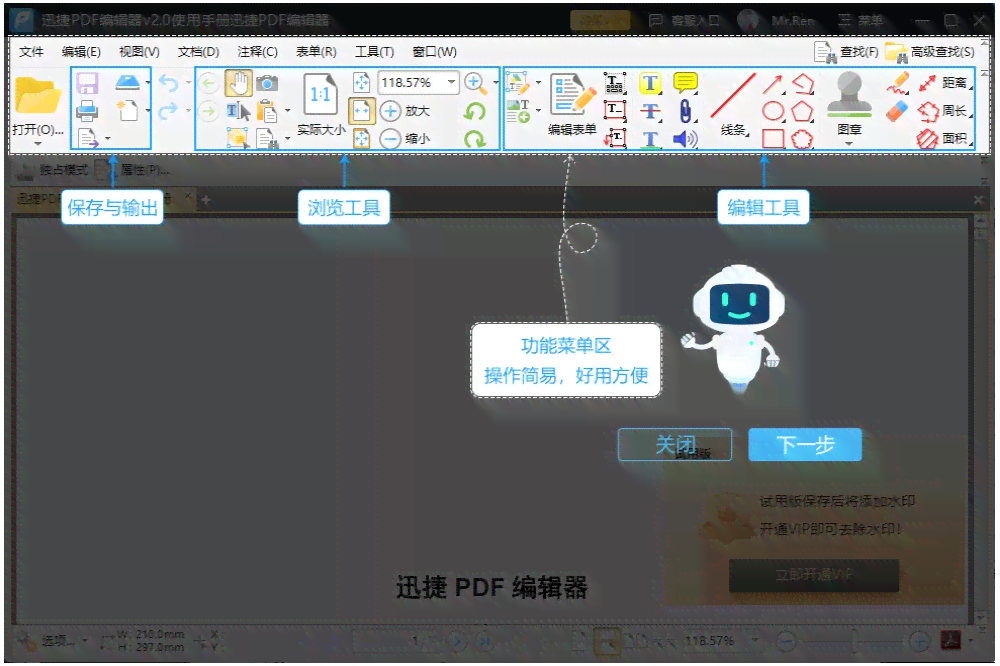1000x666 pixels.
Task: Expand the Export document dropdown arrow
Action: point(108,138)
